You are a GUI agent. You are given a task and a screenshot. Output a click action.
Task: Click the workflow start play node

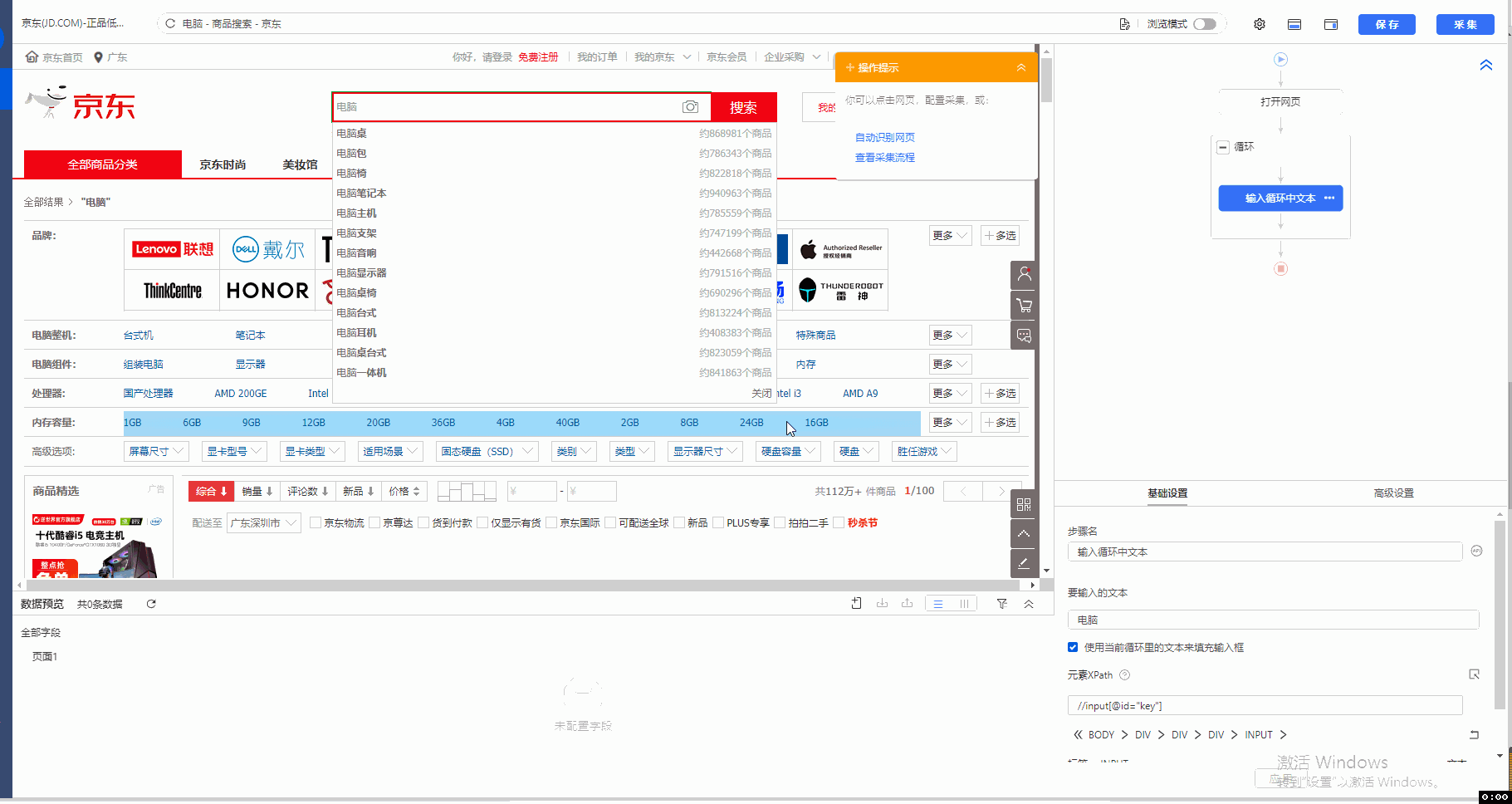tap(1280, 59)
